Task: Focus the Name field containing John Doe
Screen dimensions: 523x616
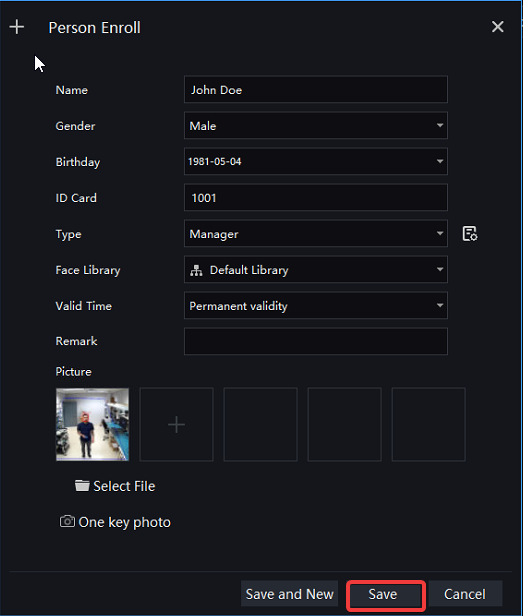Action: point(316,90)
